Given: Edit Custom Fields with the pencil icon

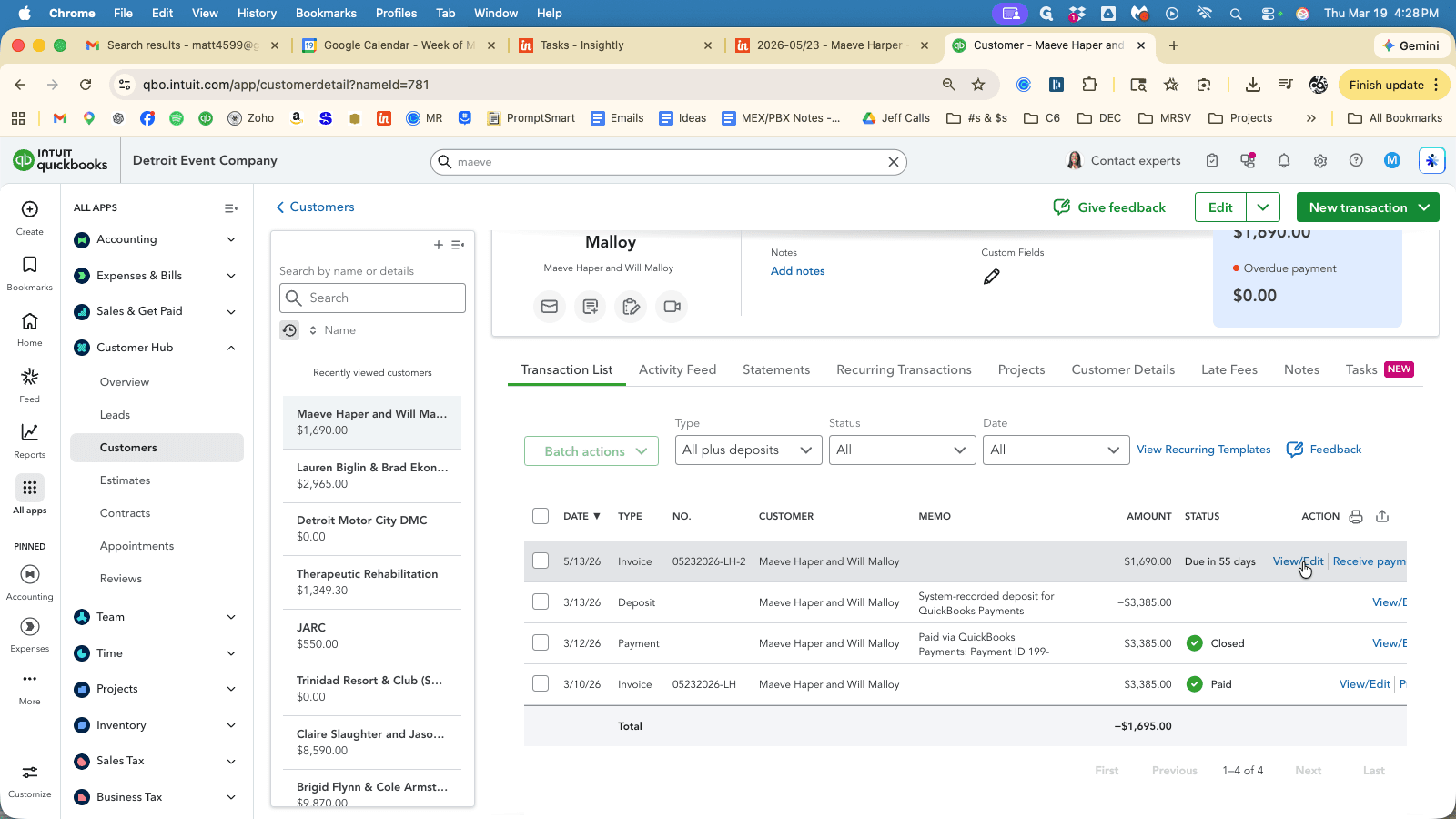Looking at the screenshot, I should click(x=992, y=277).
